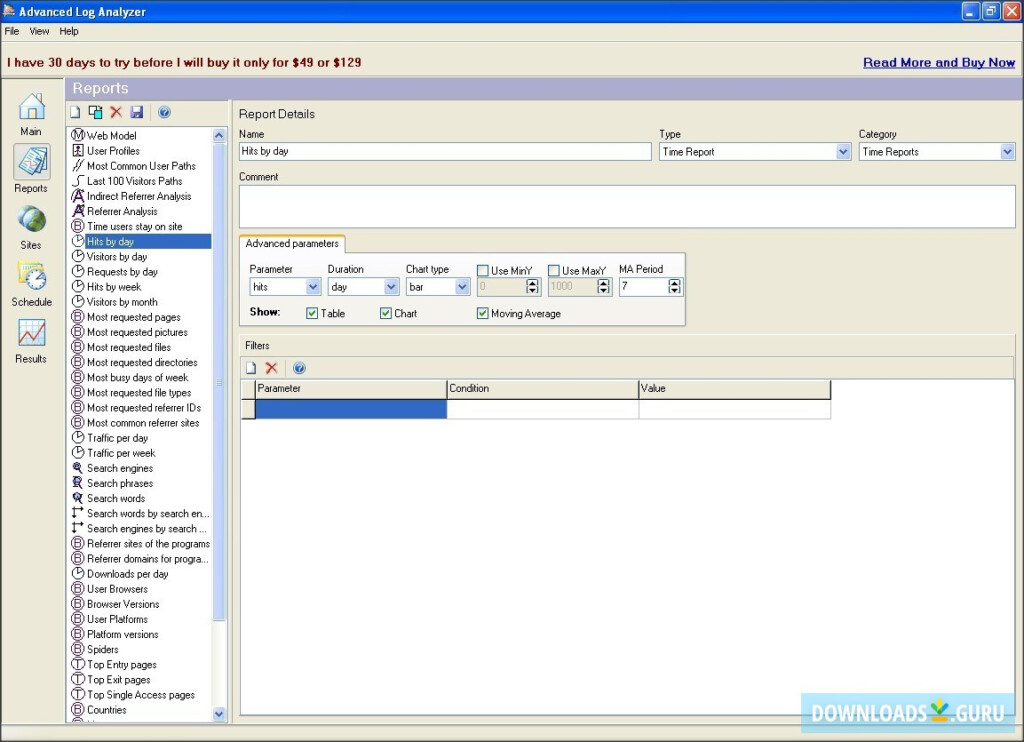Create a new report from reports toolbar
This screenshot has height=742, width=1024.
76,112
